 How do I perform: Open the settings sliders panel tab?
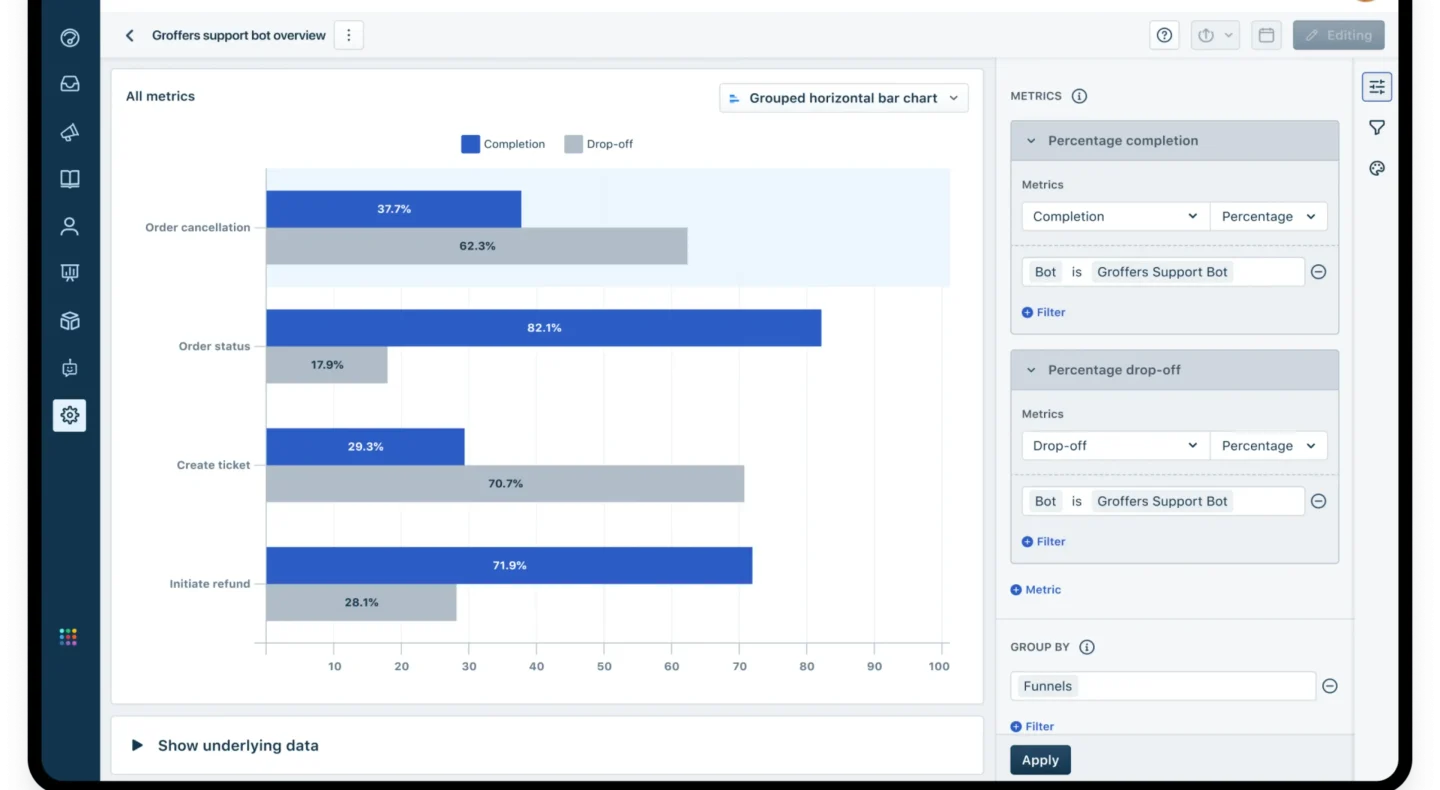[1377, 87]
